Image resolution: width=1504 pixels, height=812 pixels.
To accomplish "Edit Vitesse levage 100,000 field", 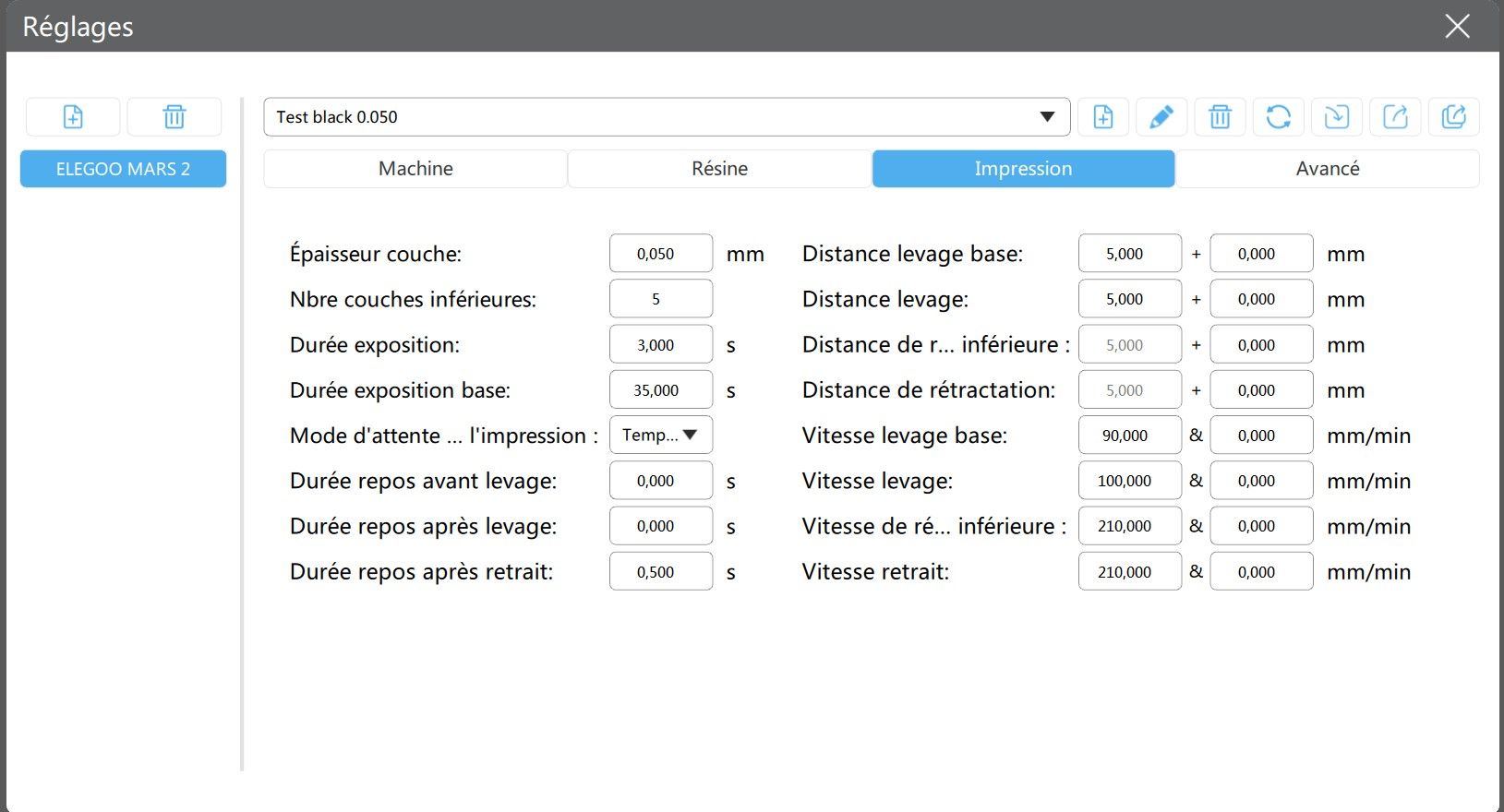I will [x=1130, y=481].
